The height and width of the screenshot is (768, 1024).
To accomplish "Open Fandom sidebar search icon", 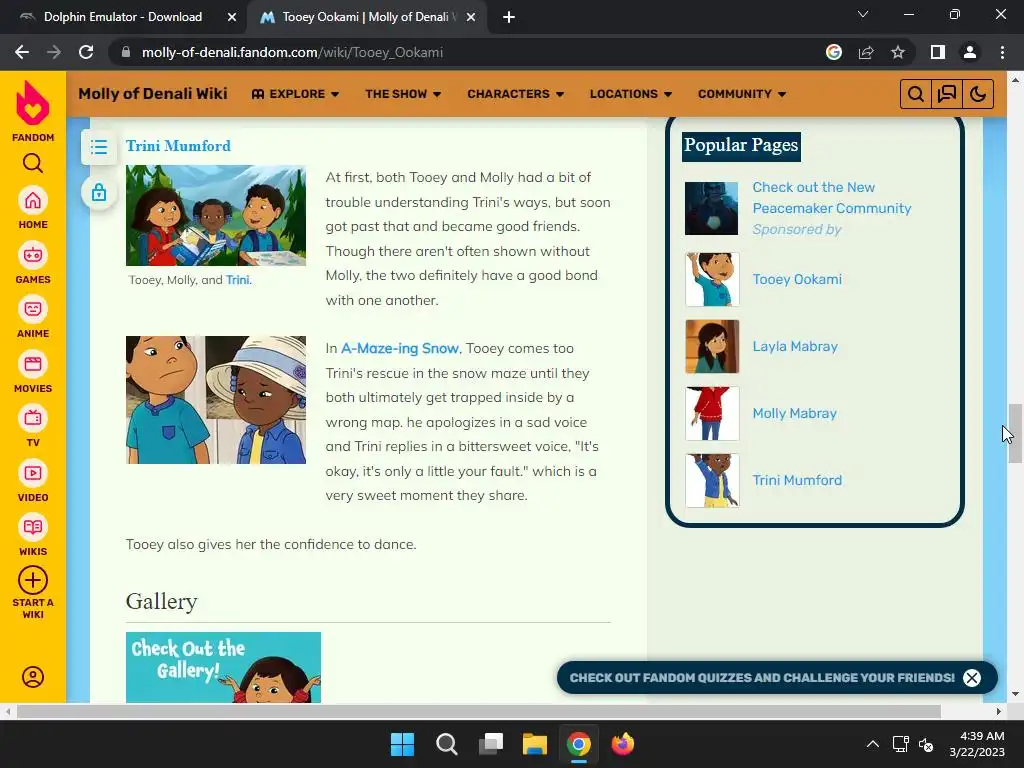I will [x=33, y=163].
